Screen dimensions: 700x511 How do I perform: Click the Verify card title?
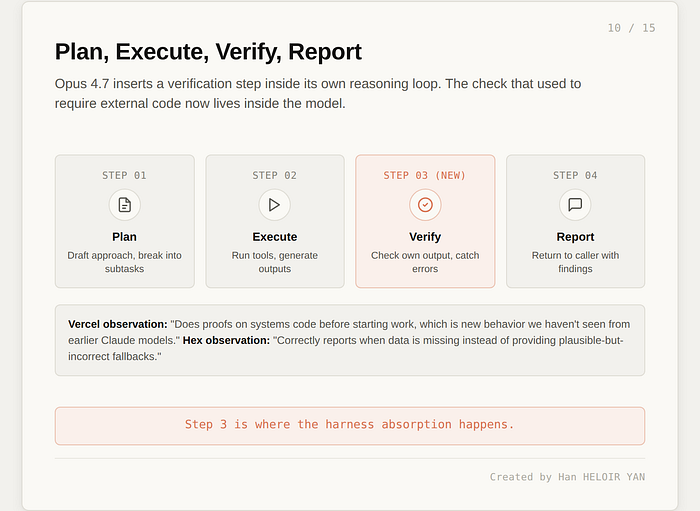(425, 237)
